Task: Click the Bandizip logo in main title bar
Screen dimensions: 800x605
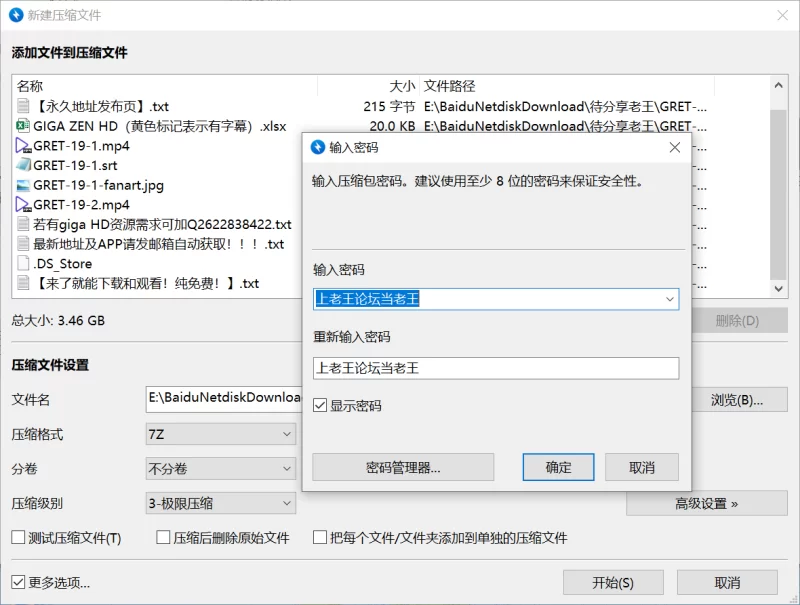Action: tap(16, 15)
